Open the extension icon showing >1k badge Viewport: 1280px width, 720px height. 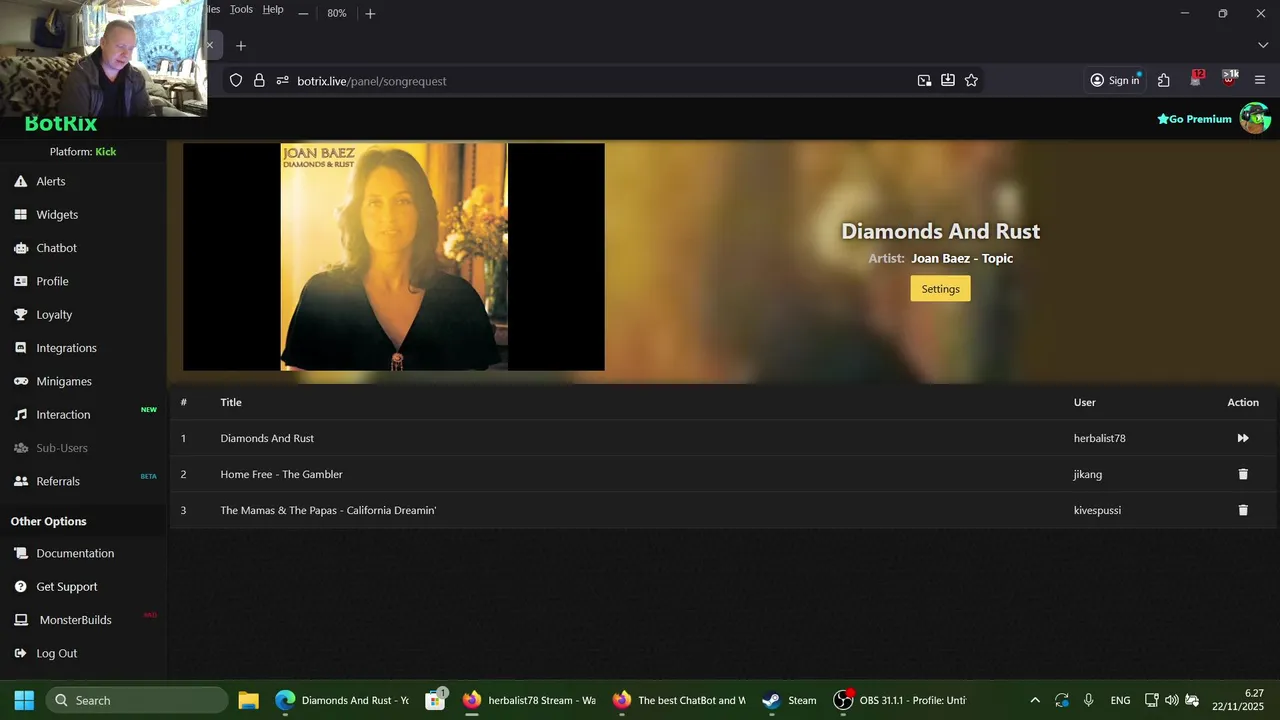click(x=1229, y=79)
